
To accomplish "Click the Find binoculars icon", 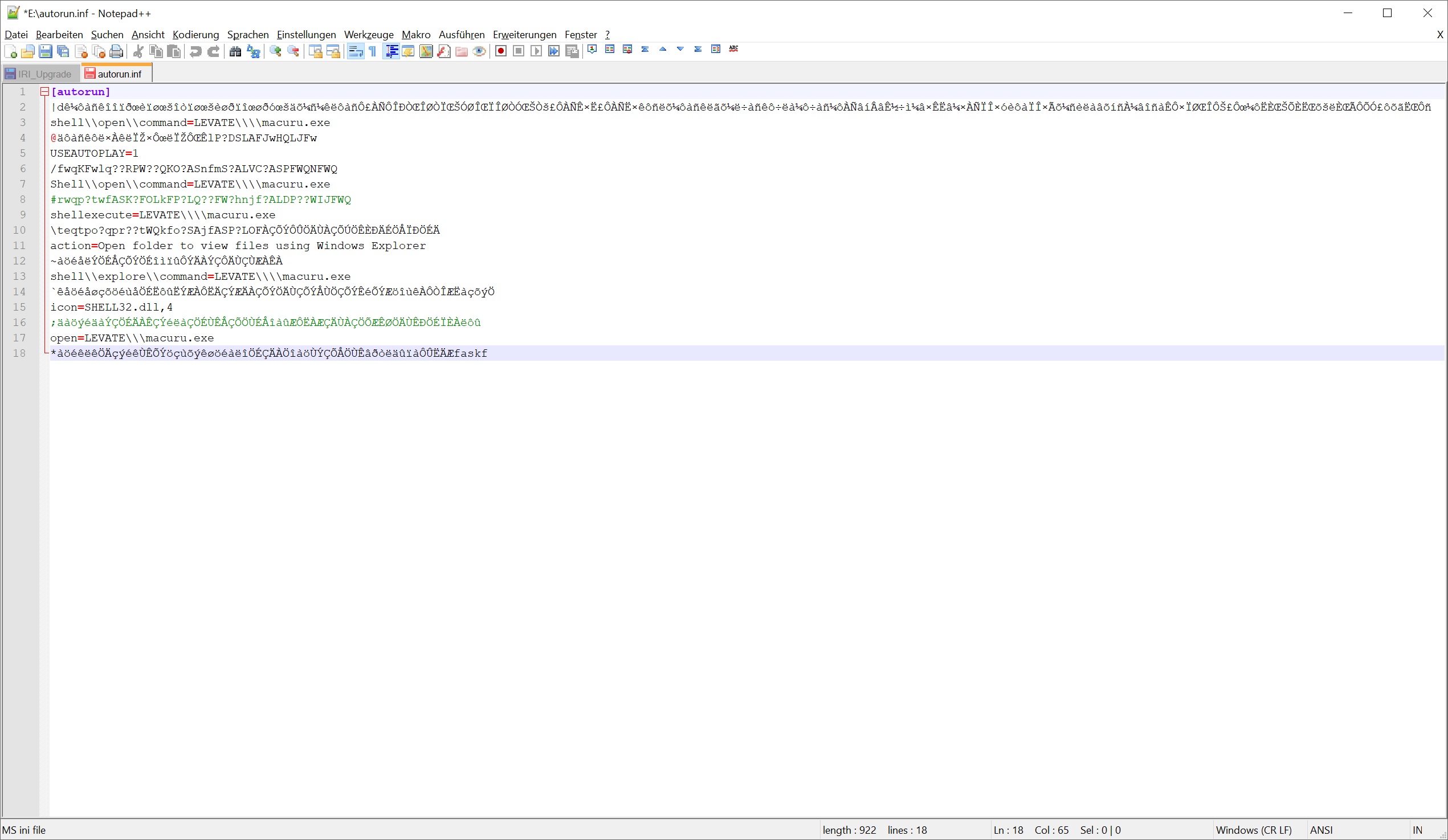I will [235, 52].
